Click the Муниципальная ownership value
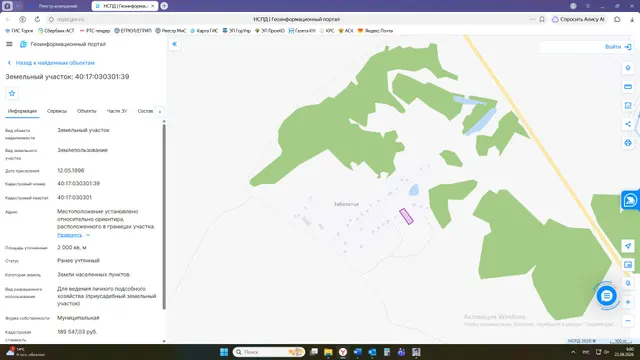 click(78, 318)
